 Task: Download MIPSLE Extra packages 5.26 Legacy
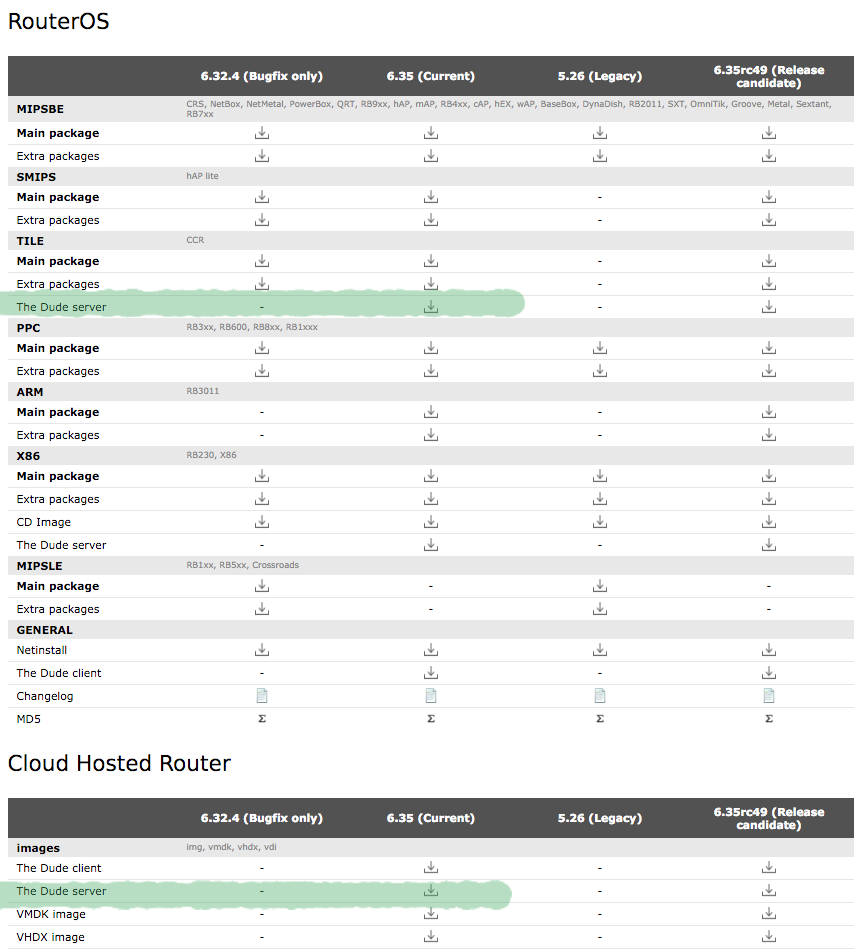600,610
